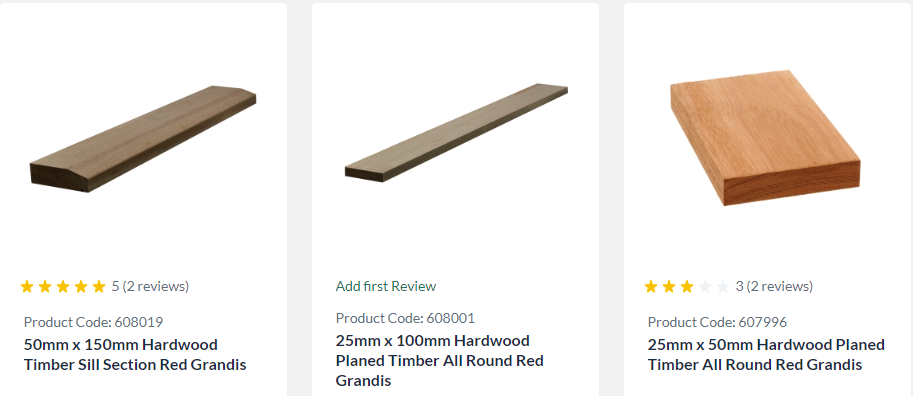Select Product Code 607996 text
This screenshot has height=396, width=913.
717,322
